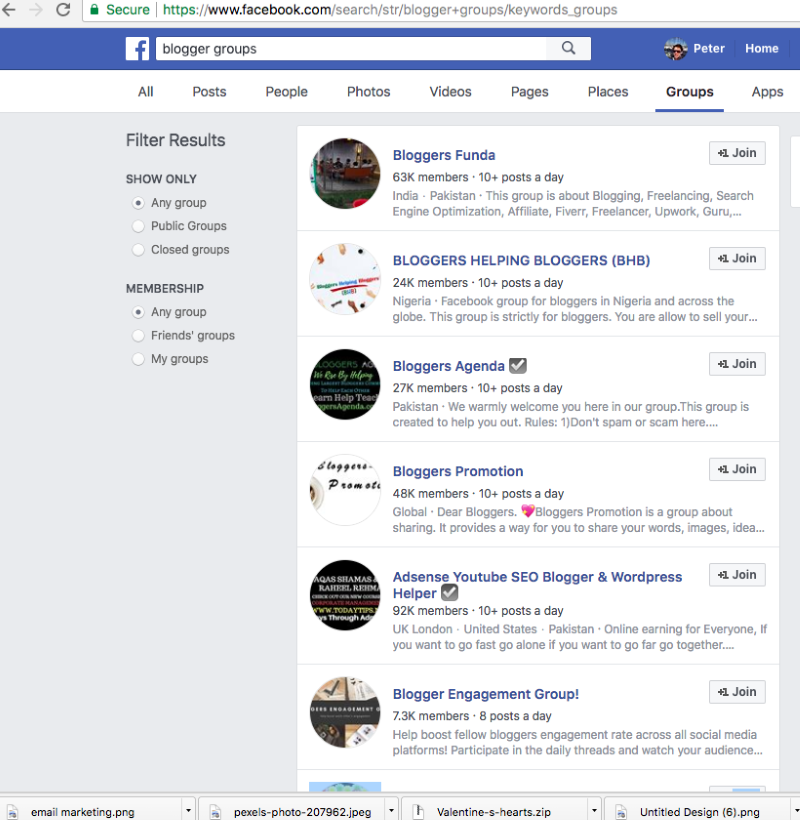Viewport: 800px width, 820px height.
Task: Click Peter profile name in header
Action: 709,49
